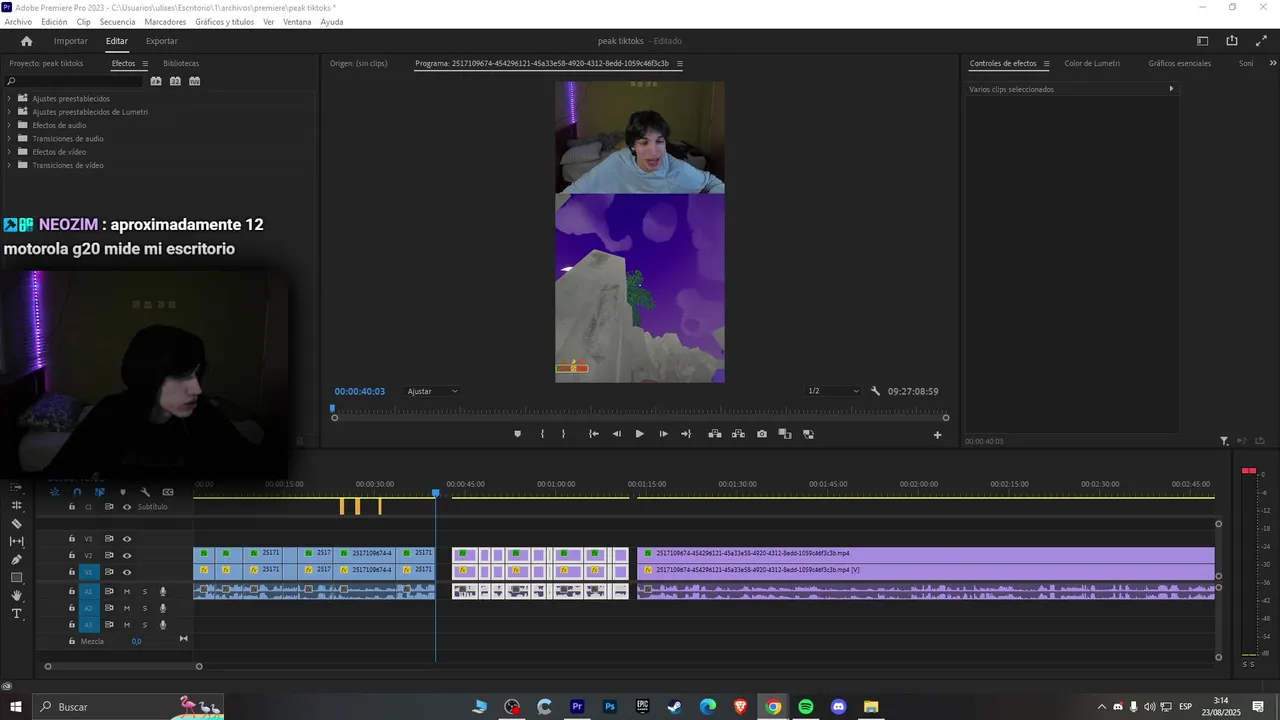Open the Program monitor button editor plus
Screen dimensions: 1280x720
[x=937, y=434]
